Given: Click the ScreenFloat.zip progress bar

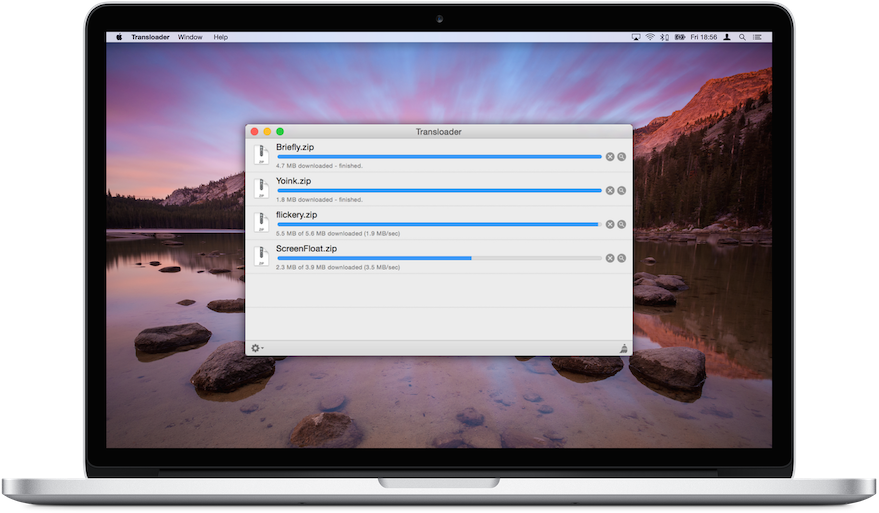Looking at the screenshot, I should point(439,258).
